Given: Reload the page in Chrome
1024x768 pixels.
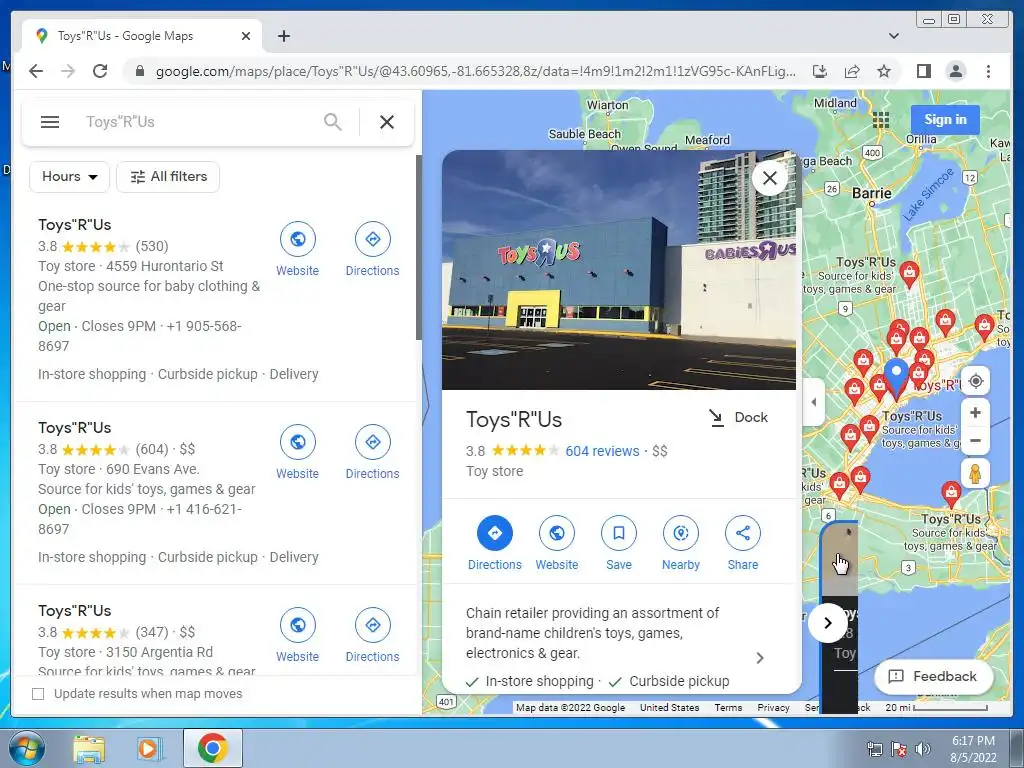Looking at the screenshot, I should click(100, 71).
